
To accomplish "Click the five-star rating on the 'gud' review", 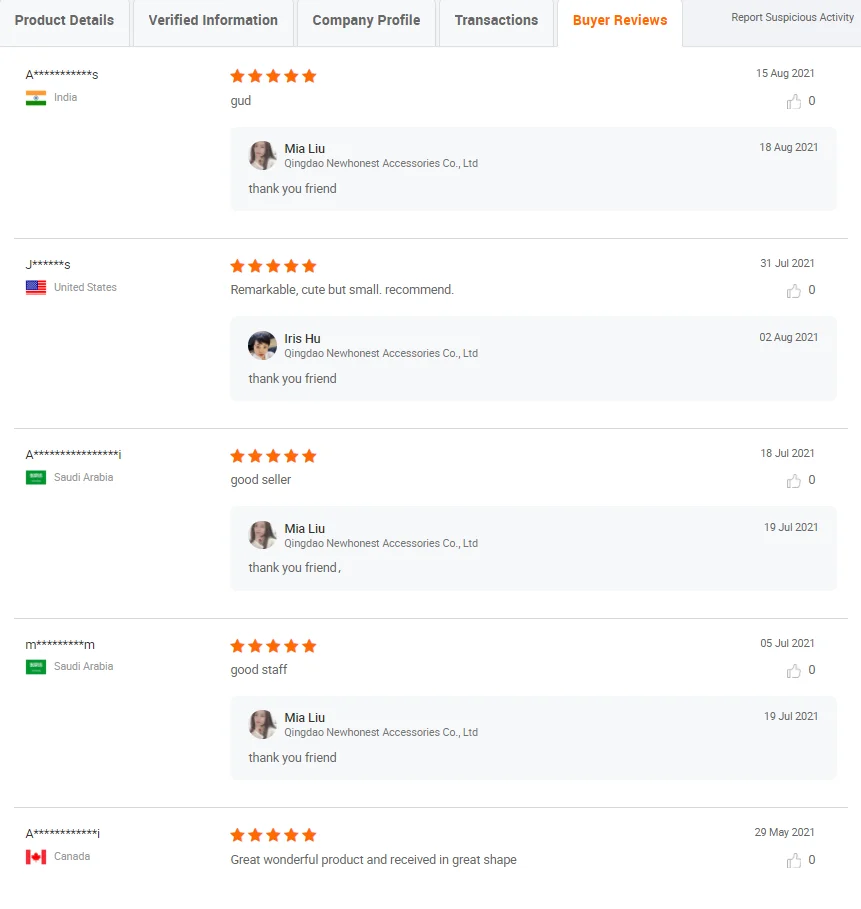I will click(273, 76).
